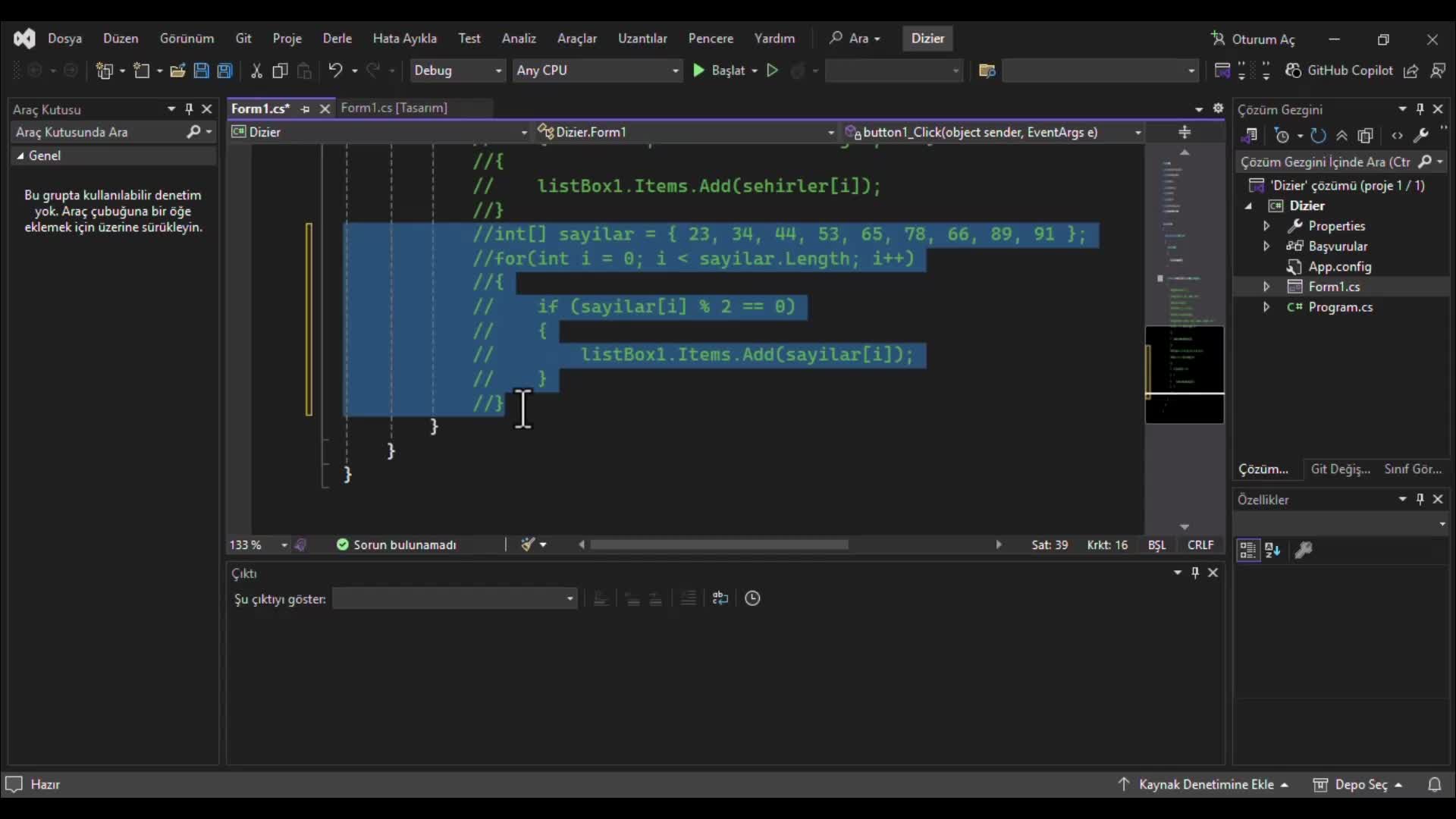Click the Cut scissors icon
1456x819 pixels.
point(256,71)
